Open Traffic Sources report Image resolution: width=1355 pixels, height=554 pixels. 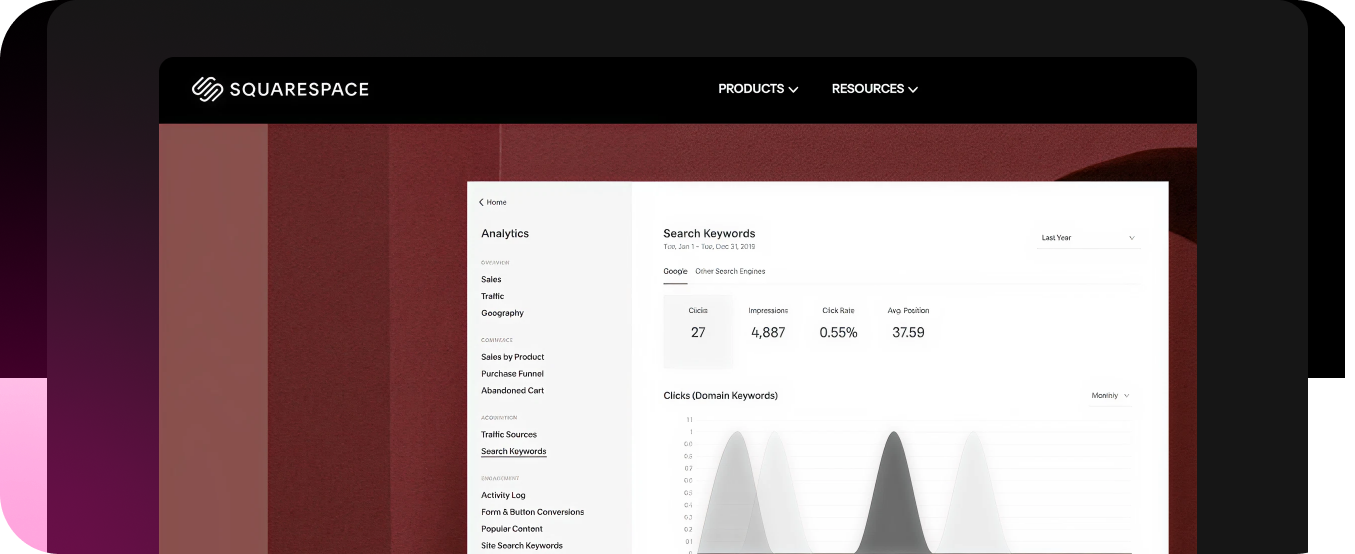pyautogui.click(x=509, y=435)
